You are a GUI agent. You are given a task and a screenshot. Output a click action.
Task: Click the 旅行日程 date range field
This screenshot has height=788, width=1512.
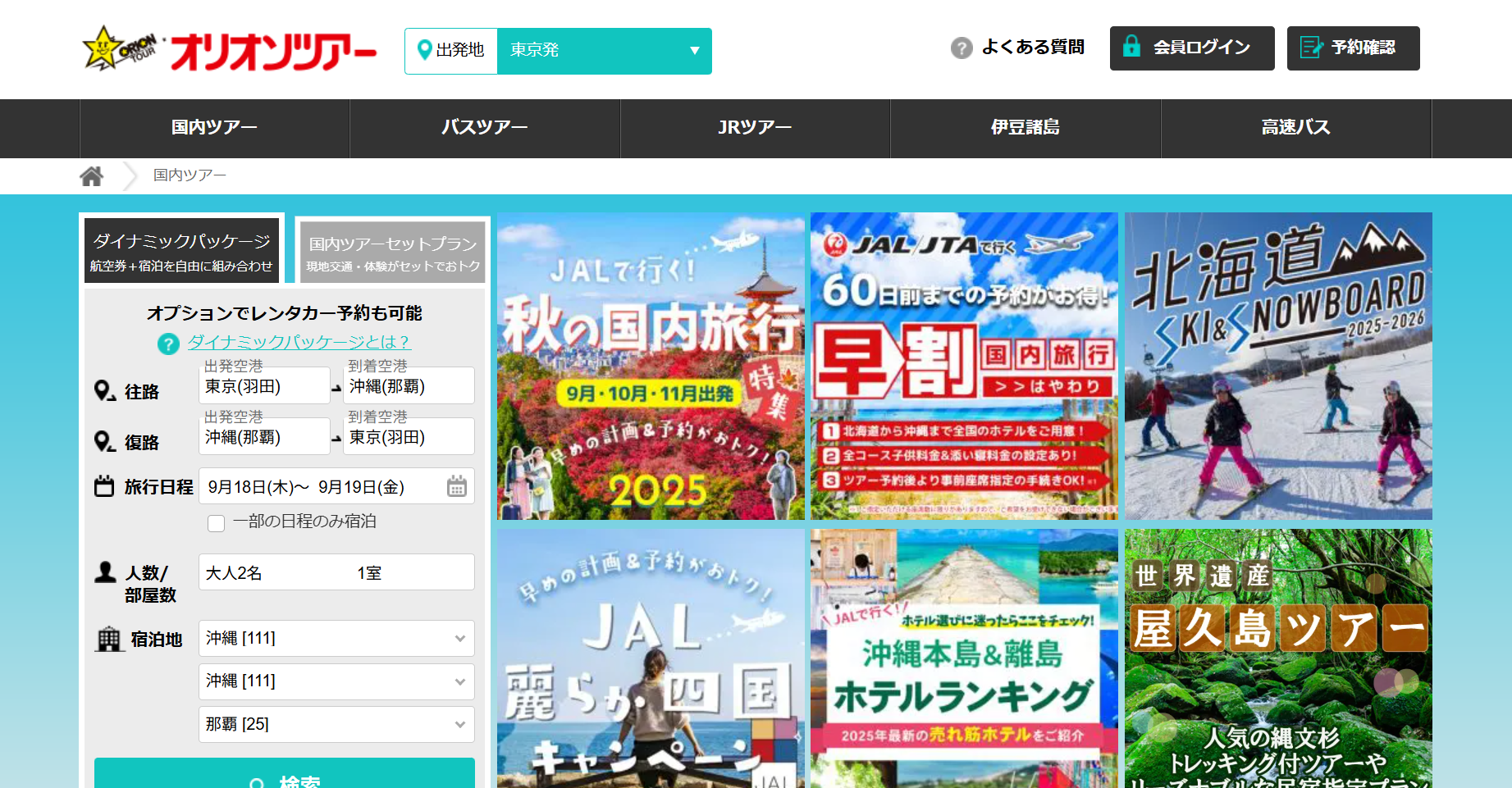tap(336, 487)
